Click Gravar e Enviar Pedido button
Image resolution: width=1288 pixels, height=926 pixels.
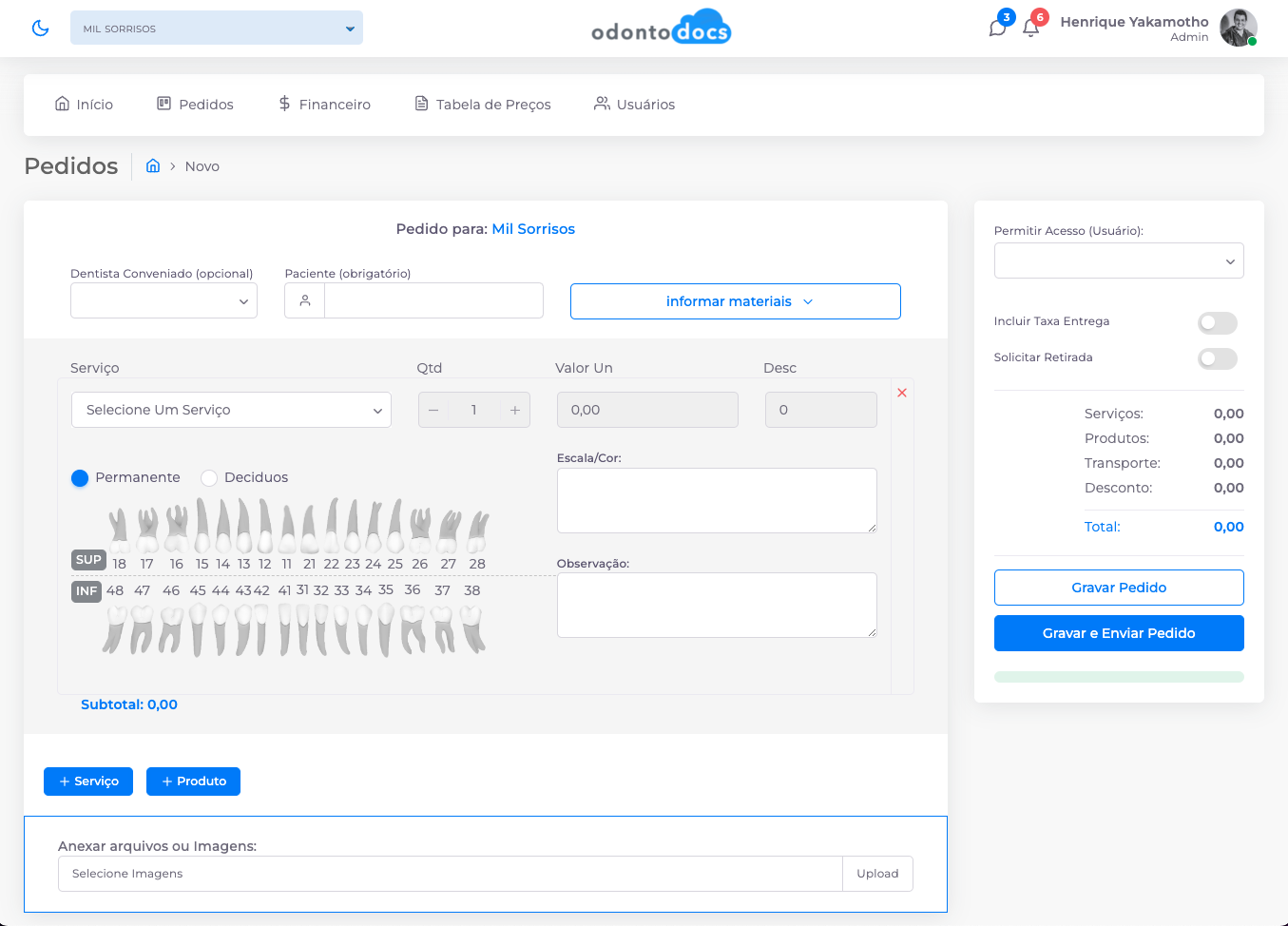tap(1118, 633)
